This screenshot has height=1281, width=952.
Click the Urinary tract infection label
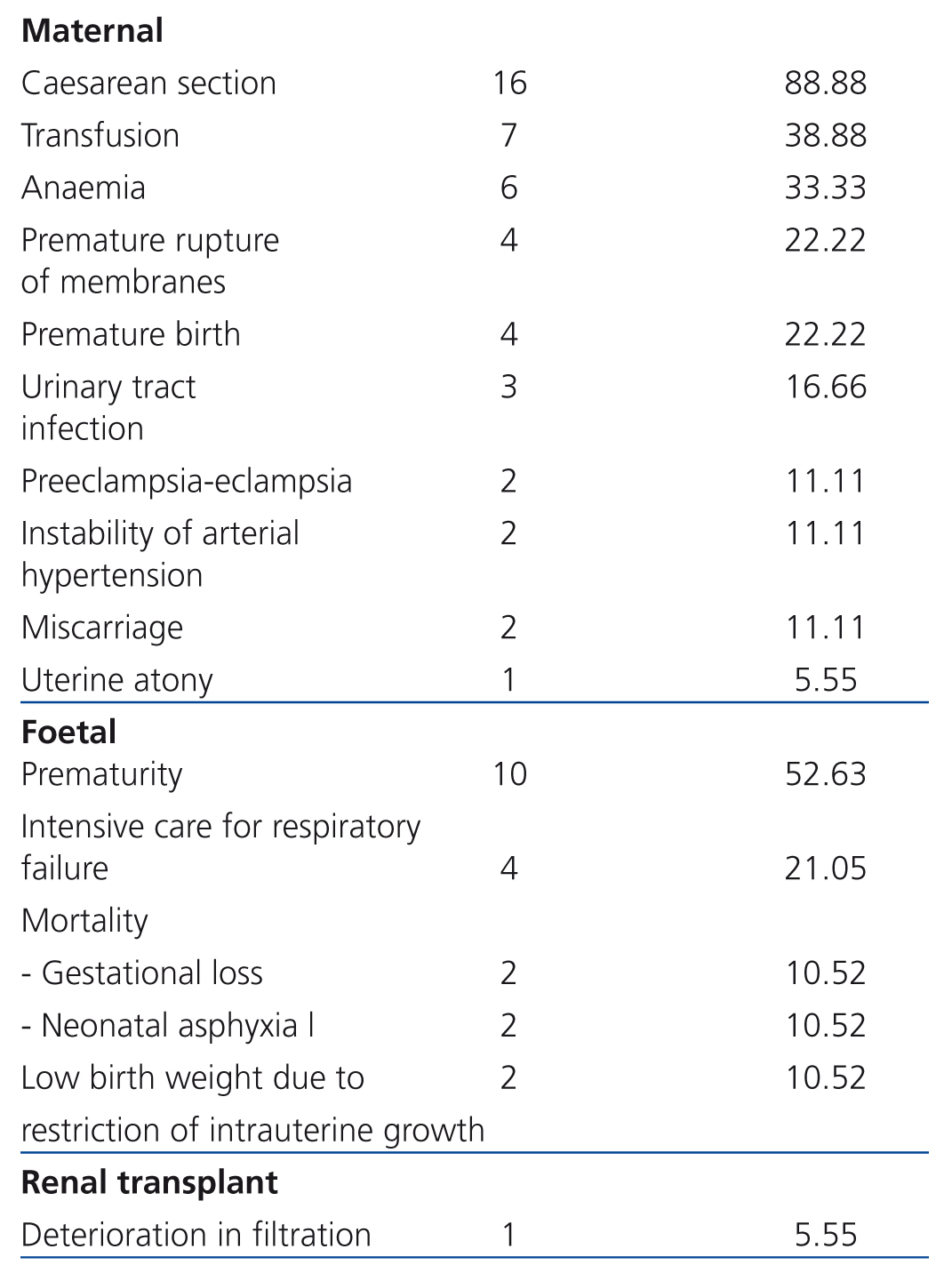tap(108, 407)
